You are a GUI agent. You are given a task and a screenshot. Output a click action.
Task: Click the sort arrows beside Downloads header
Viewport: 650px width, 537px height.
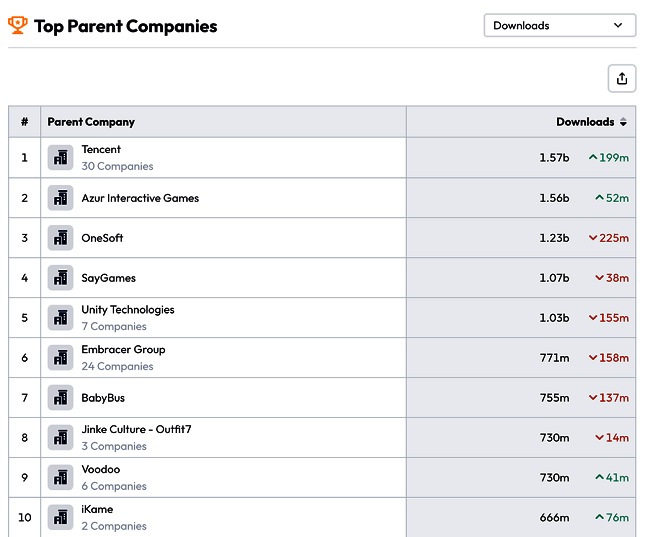tap(623, 122)
